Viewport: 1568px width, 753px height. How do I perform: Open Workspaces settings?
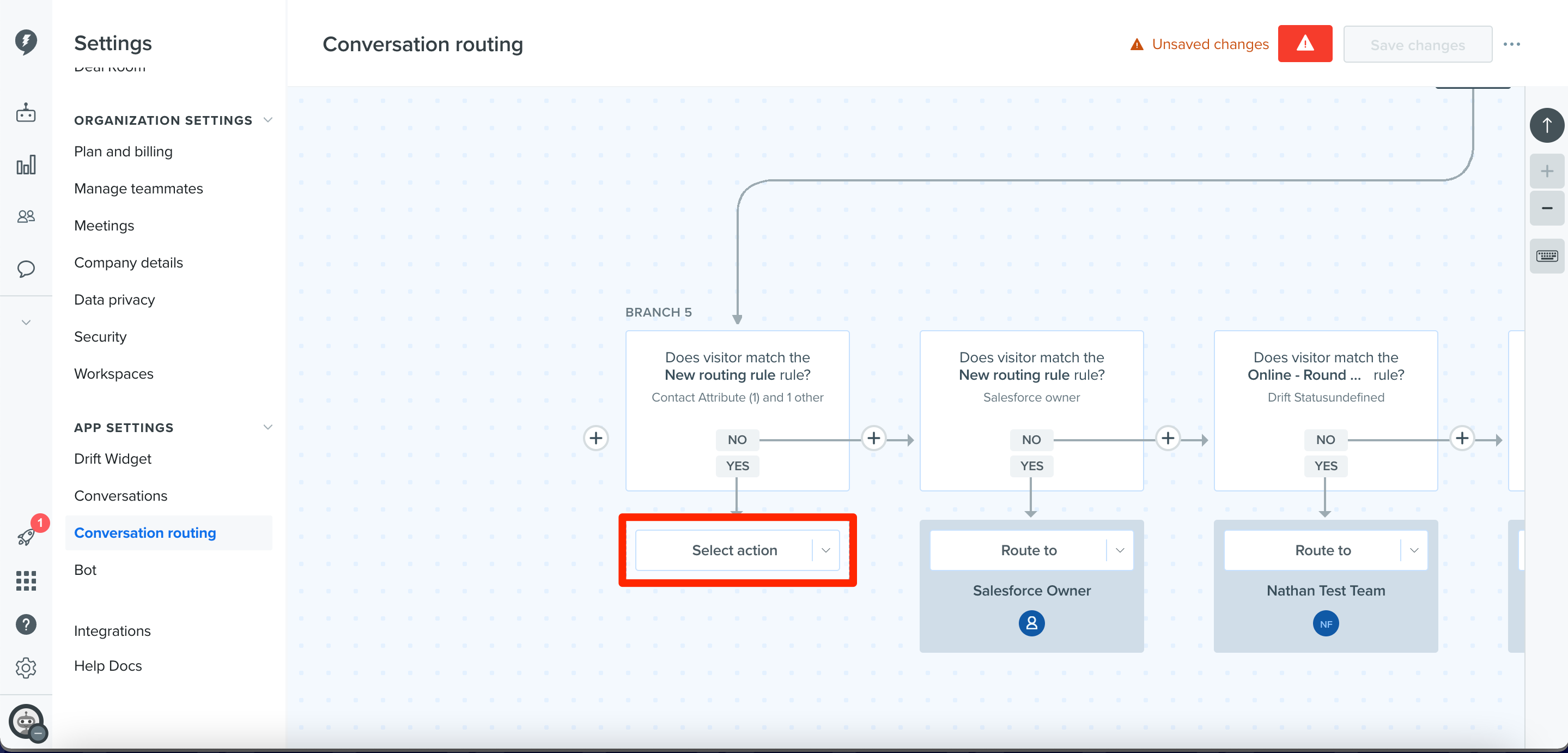coord(113,374)
